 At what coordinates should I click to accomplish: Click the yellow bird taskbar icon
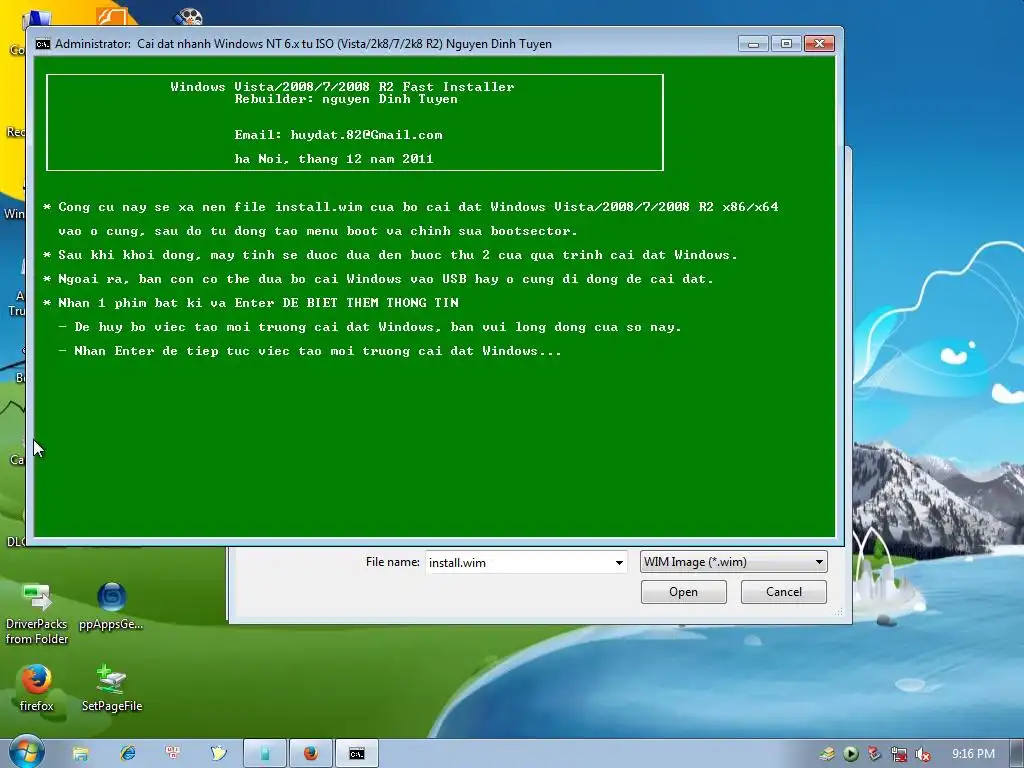click(219, 754)
